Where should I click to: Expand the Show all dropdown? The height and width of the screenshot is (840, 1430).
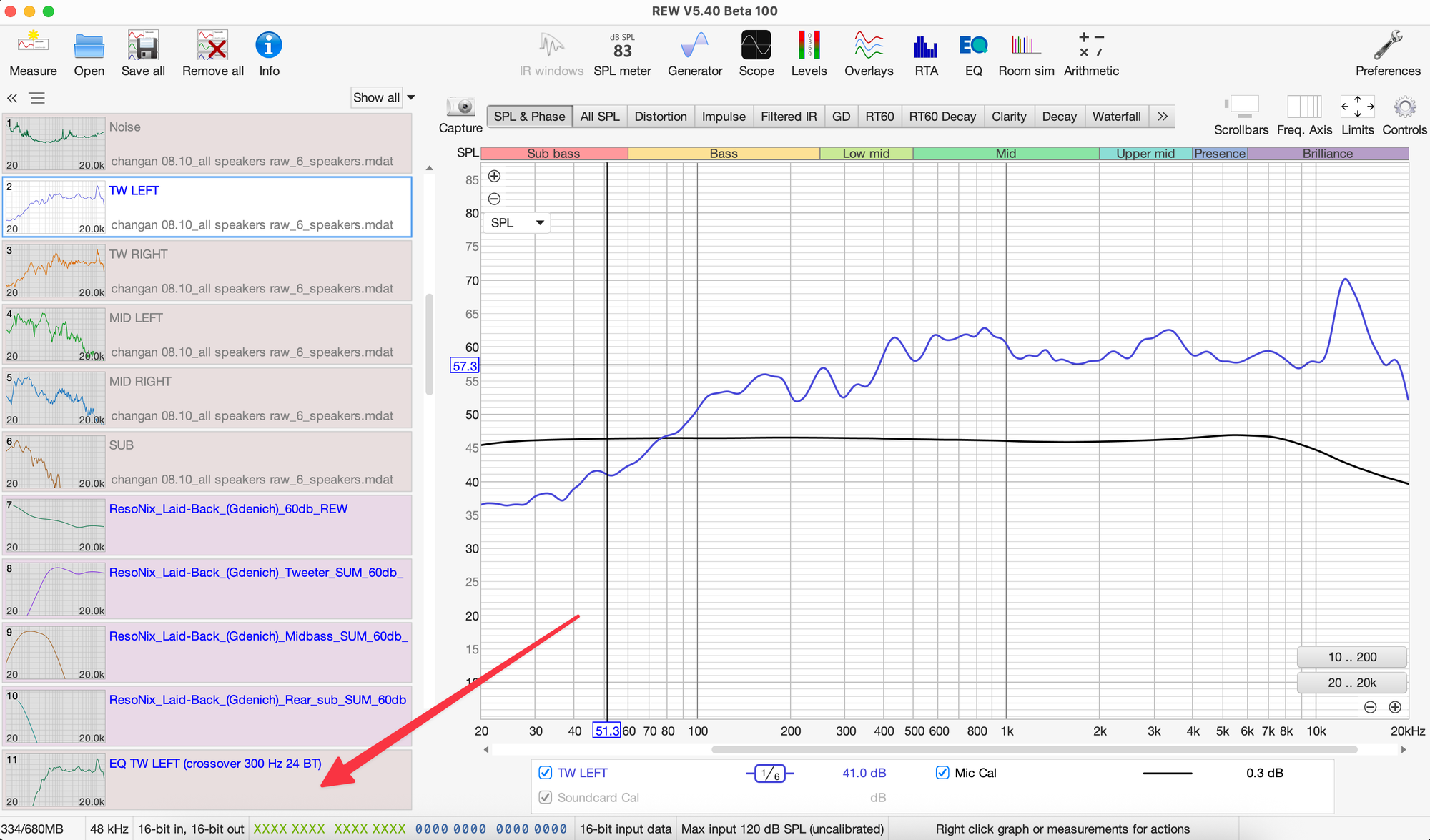pyautogui.click(x=411, y=97)
